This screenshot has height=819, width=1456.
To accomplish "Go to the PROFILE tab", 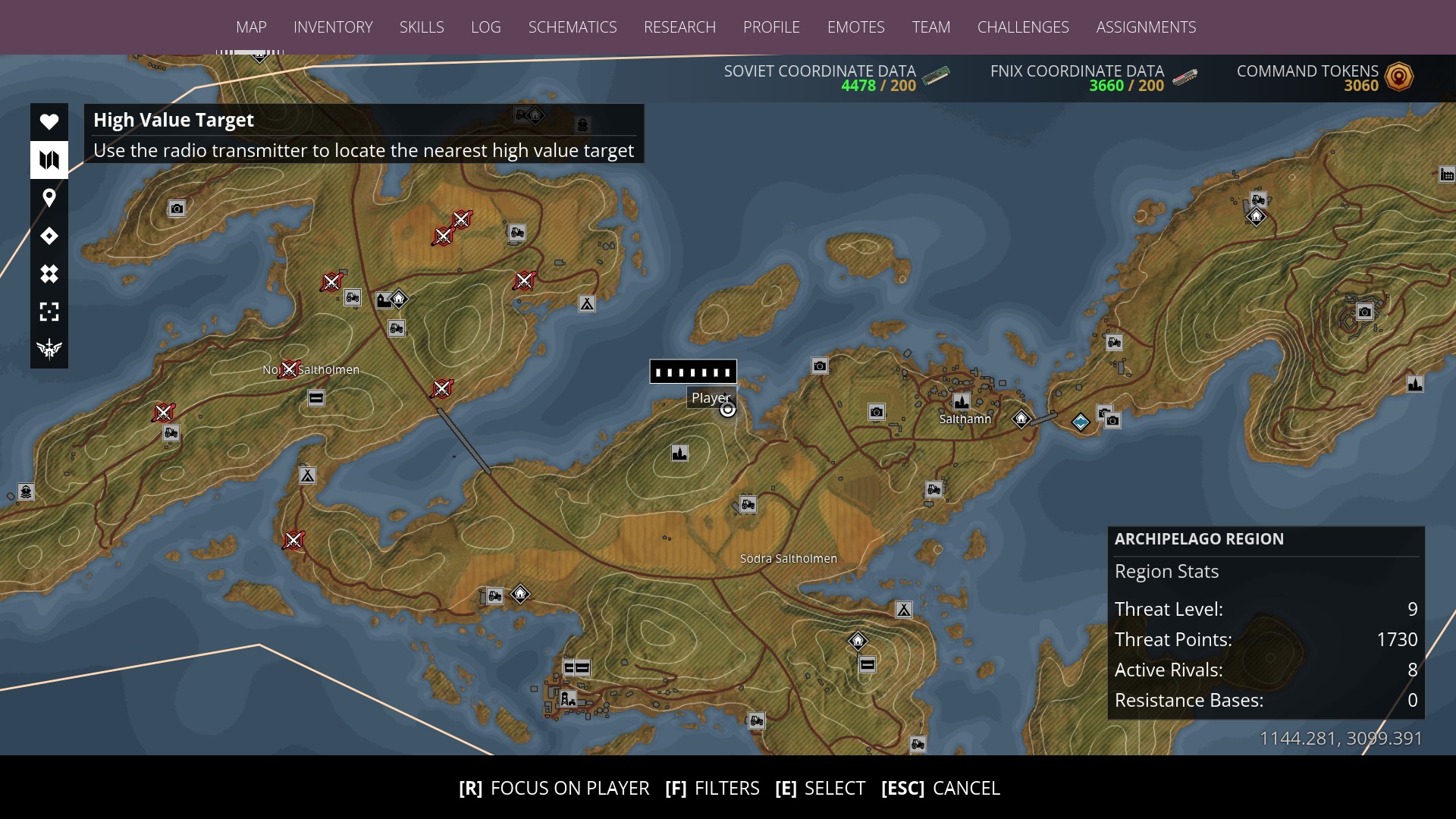I will pos(771,27).
